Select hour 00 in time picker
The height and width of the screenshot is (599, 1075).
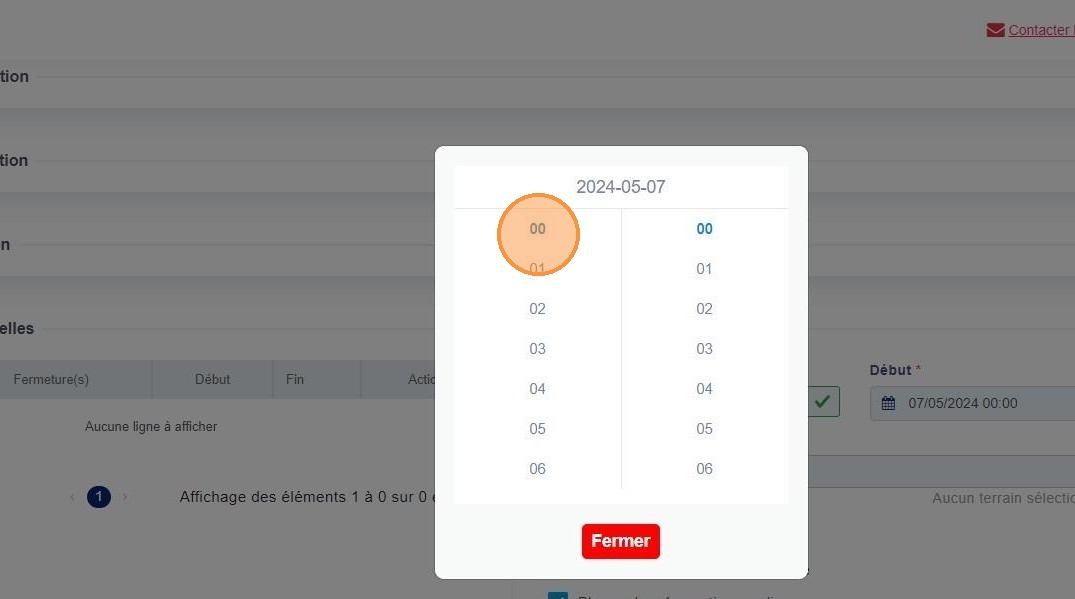click(x=538, y=229)
